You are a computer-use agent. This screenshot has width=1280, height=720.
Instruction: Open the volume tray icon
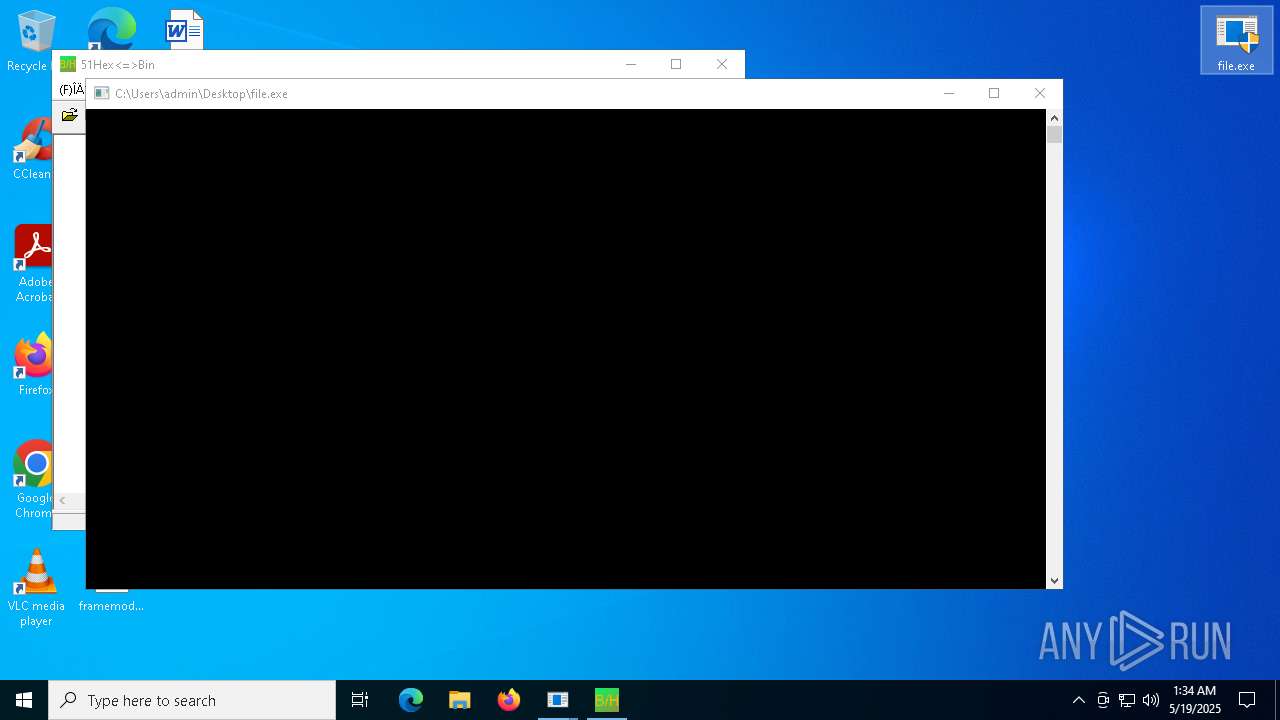tap(1151, 700)
